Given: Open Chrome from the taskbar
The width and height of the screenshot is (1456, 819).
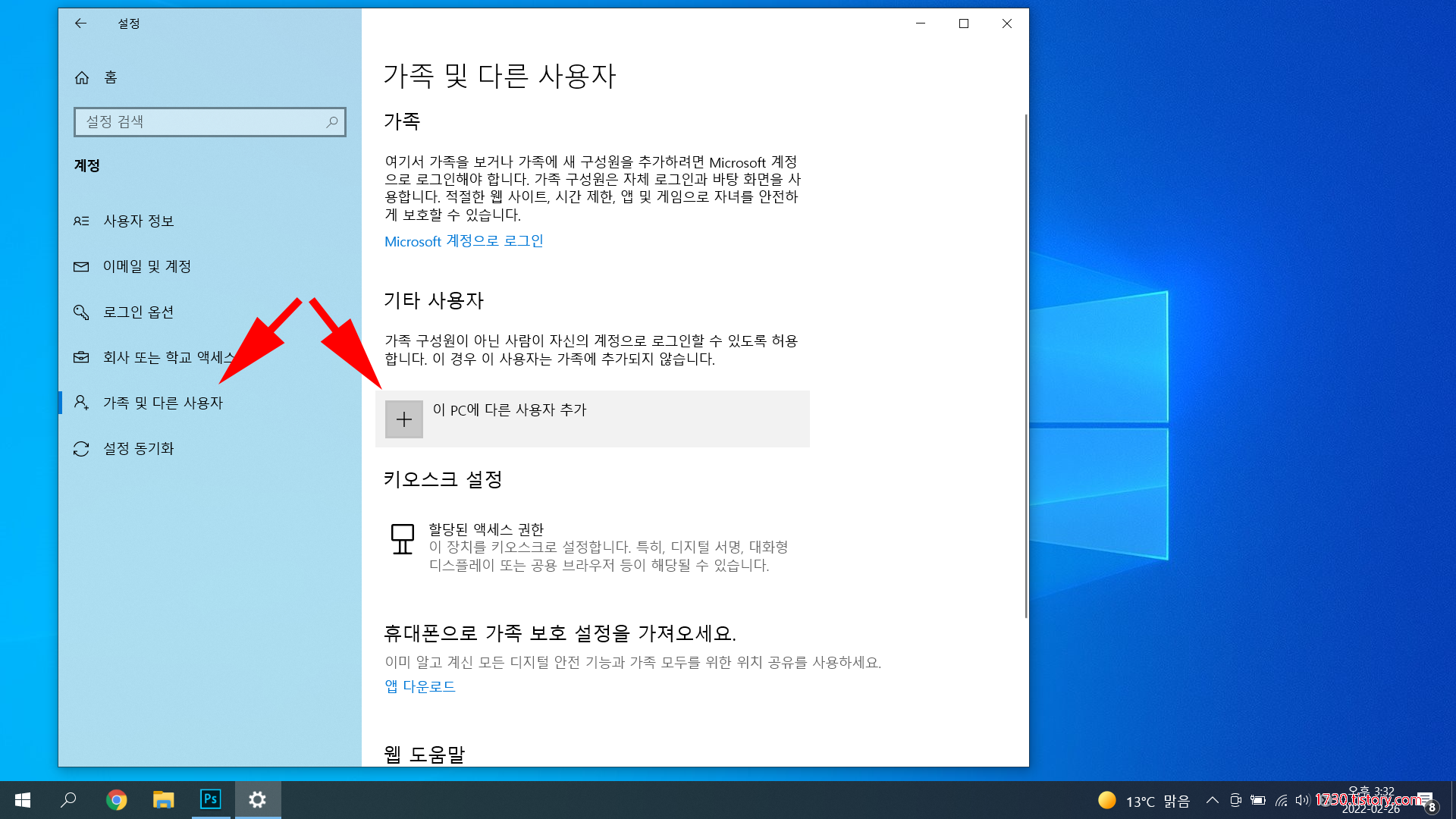Looking at the screenshot, I should (116, 799).
